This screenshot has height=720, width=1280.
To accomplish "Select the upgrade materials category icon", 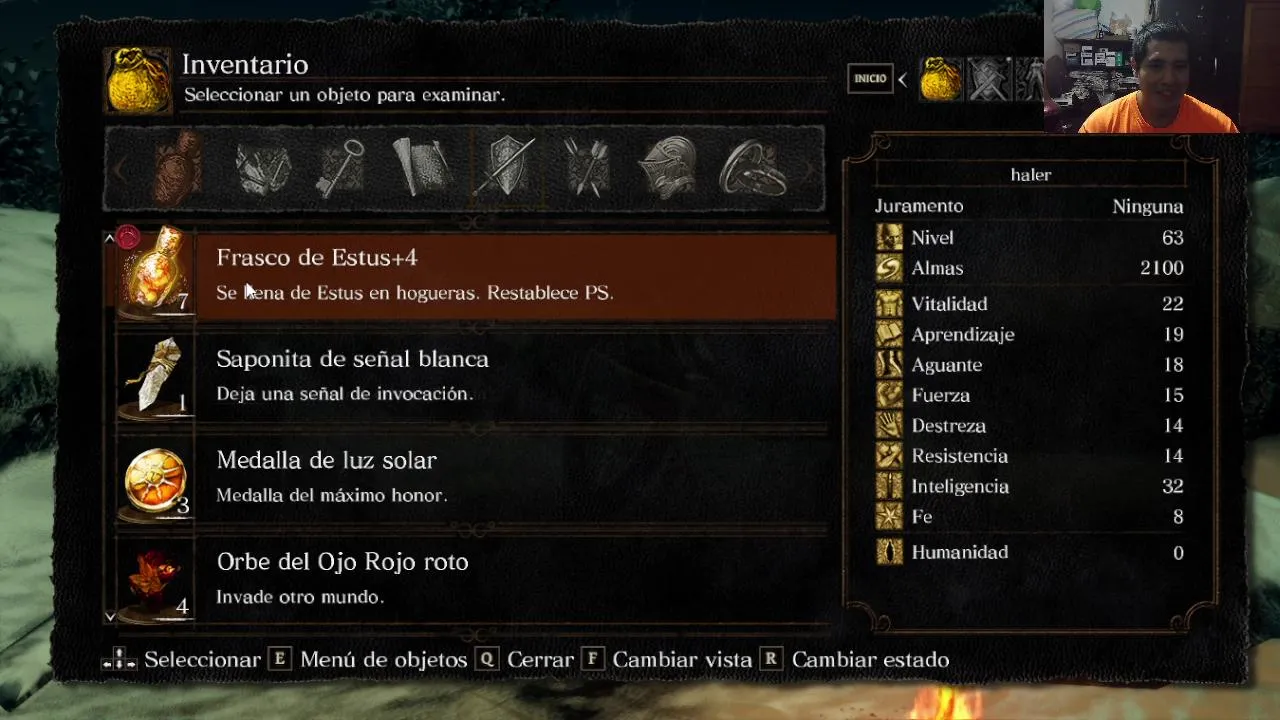I will coord(261,167).
